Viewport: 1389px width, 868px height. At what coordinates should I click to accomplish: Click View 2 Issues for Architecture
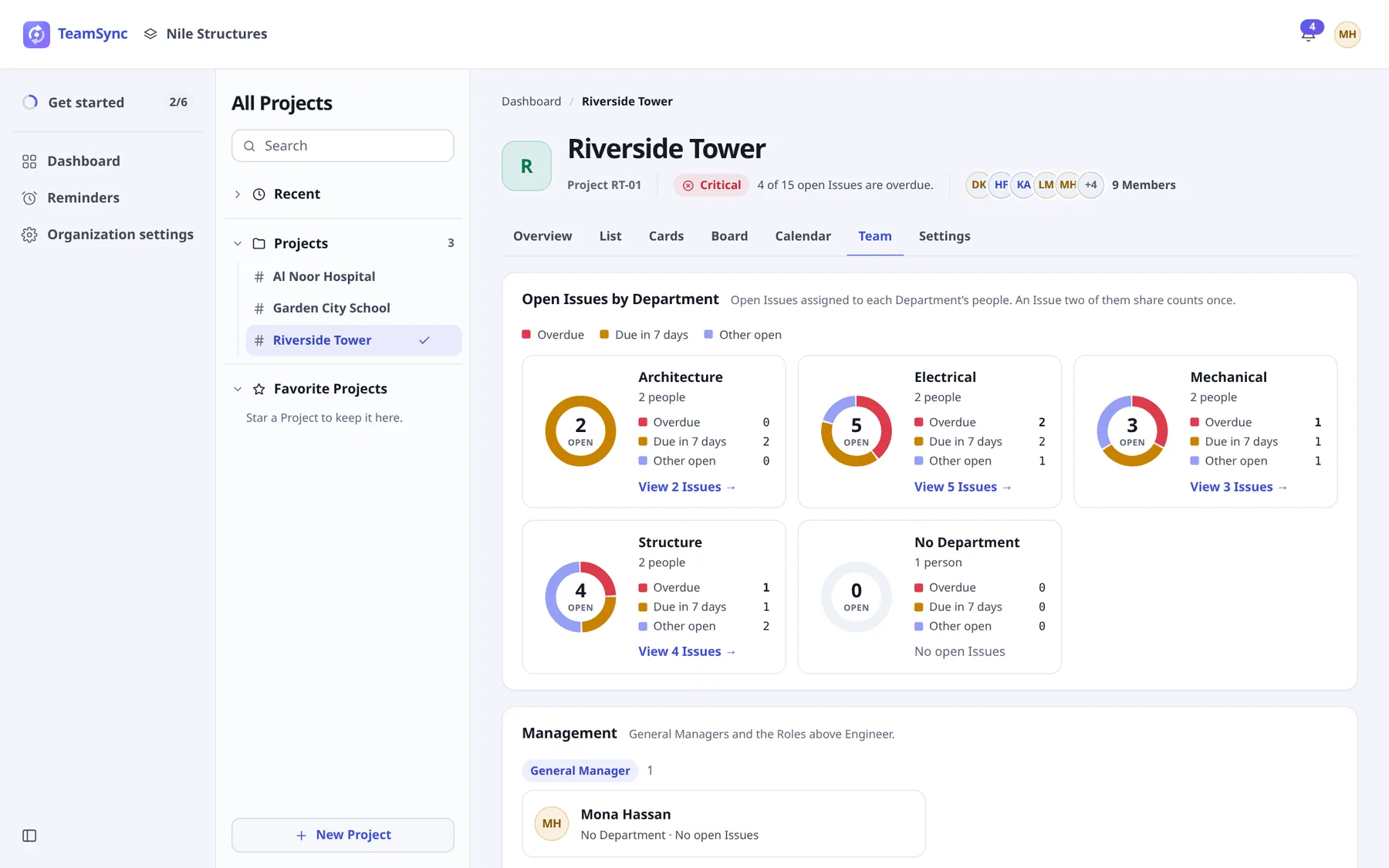687,487
